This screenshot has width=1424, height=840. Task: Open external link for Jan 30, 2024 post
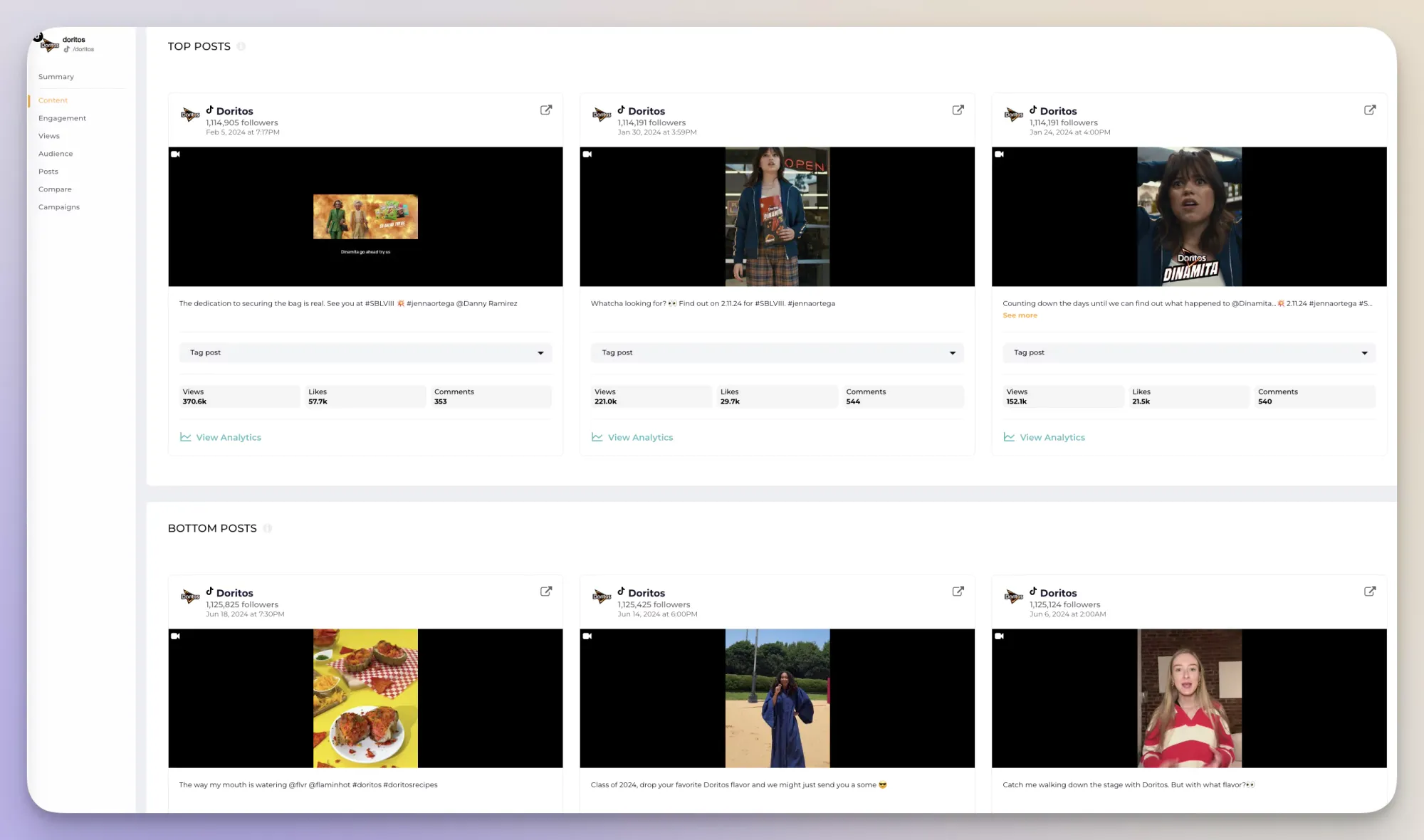[958, 110]
